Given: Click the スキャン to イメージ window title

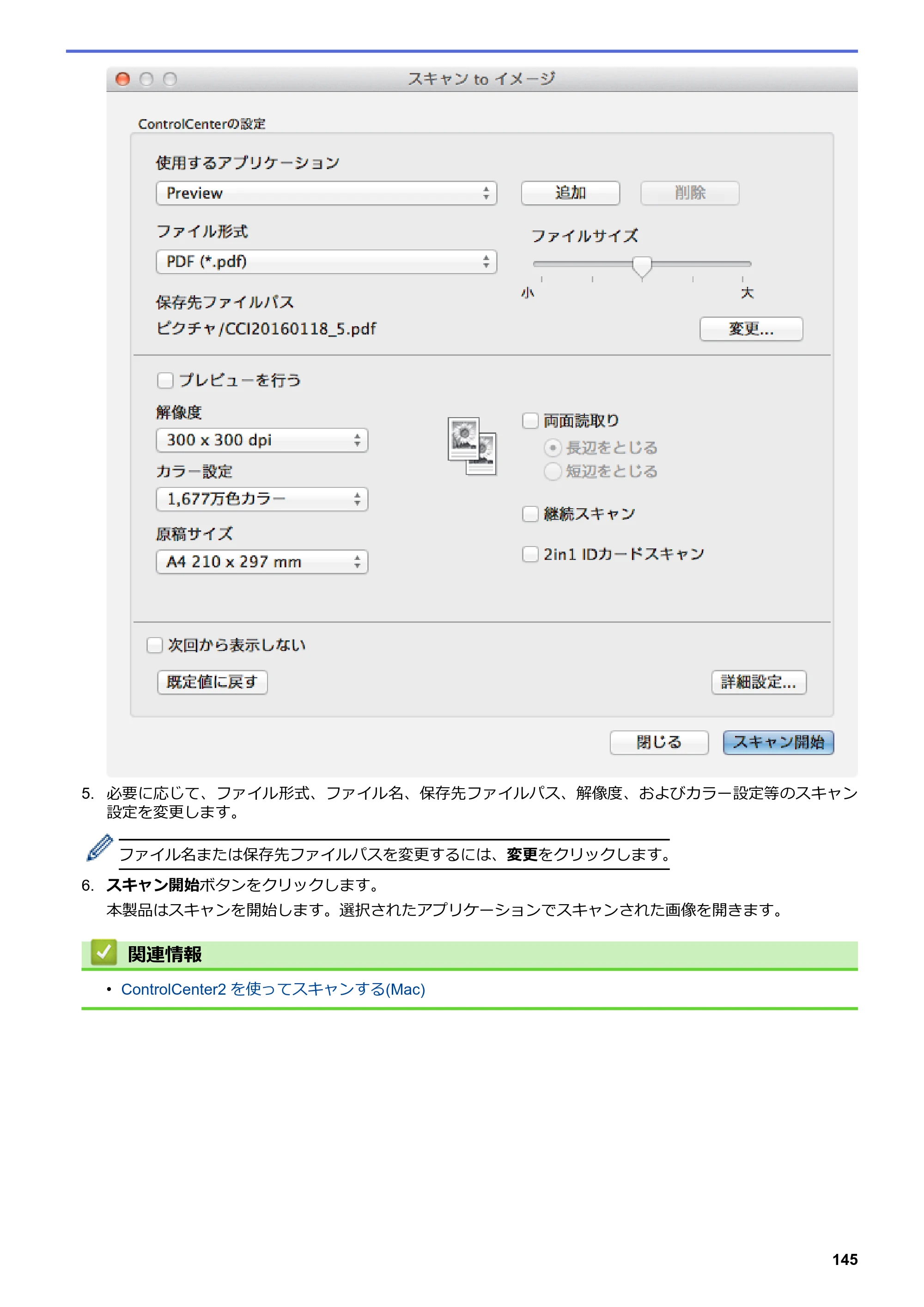Looking at the screenshot, I should (482, 79).
